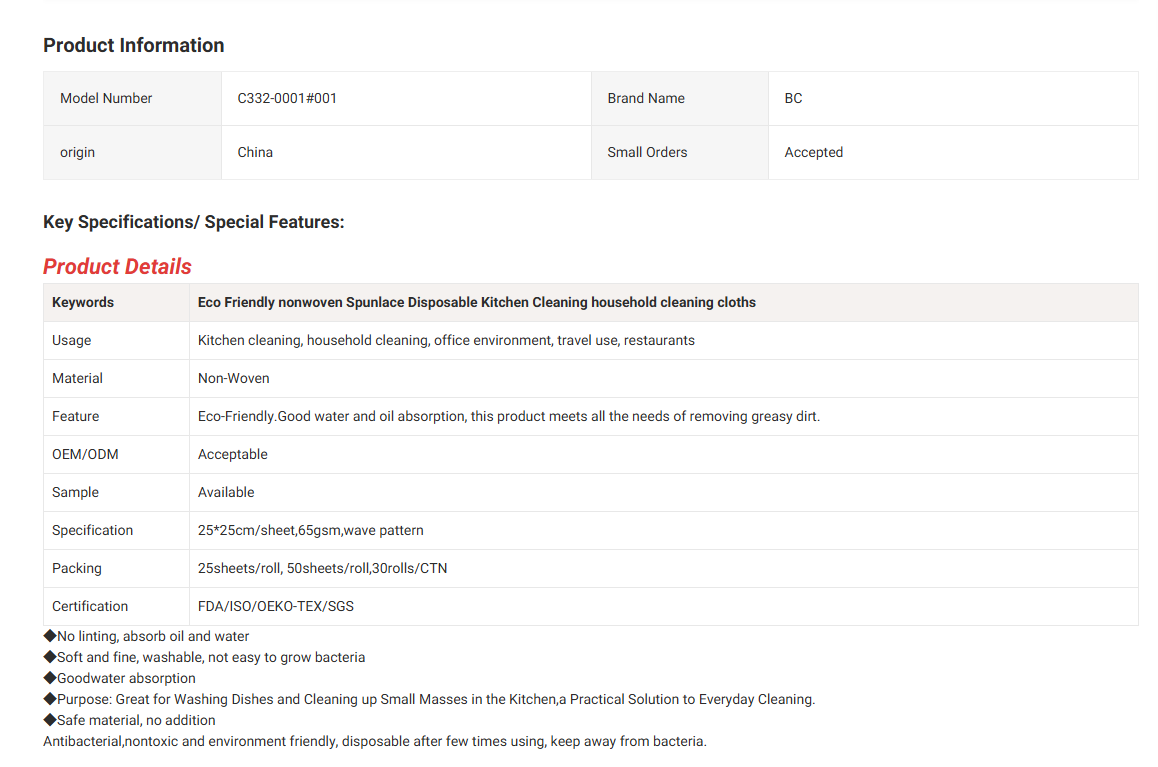Click the Keywords row description text
The image size is (1158, 767).
click(x=476, y=302)
